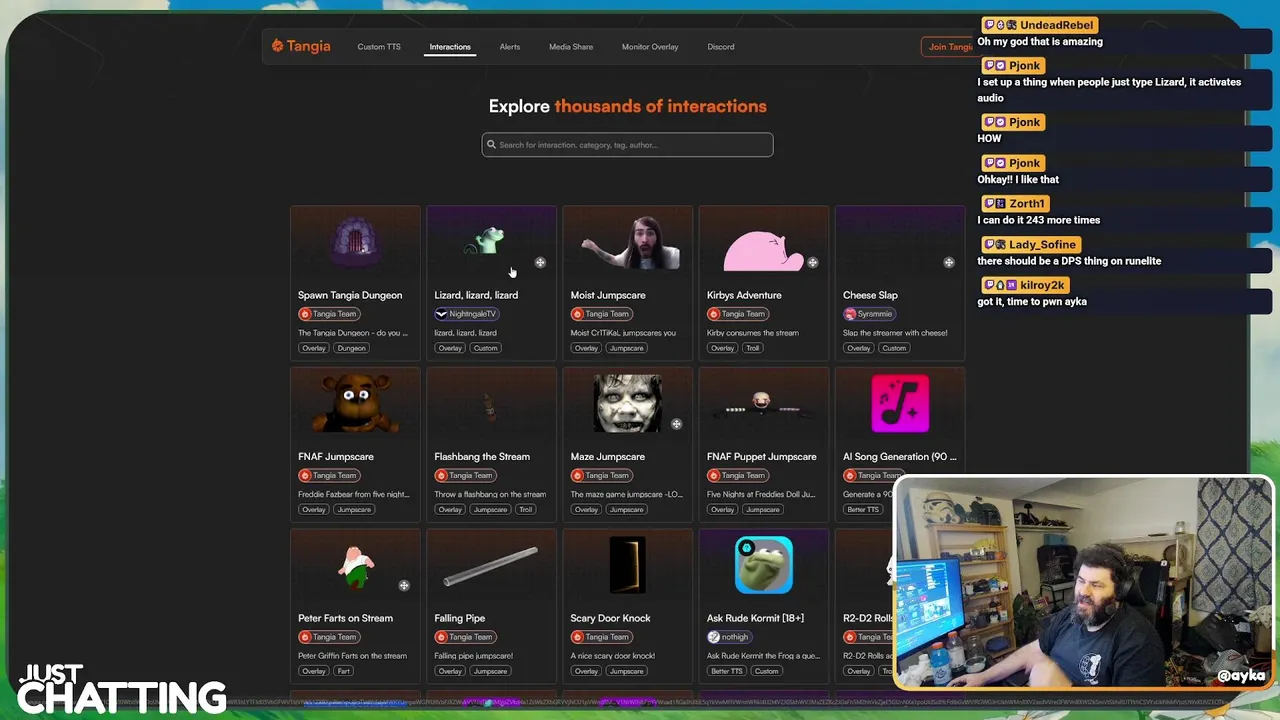Viewport: 1280px width, 720px height.
Task: Go to the Alerts nav item
Action: click(510, 47)
